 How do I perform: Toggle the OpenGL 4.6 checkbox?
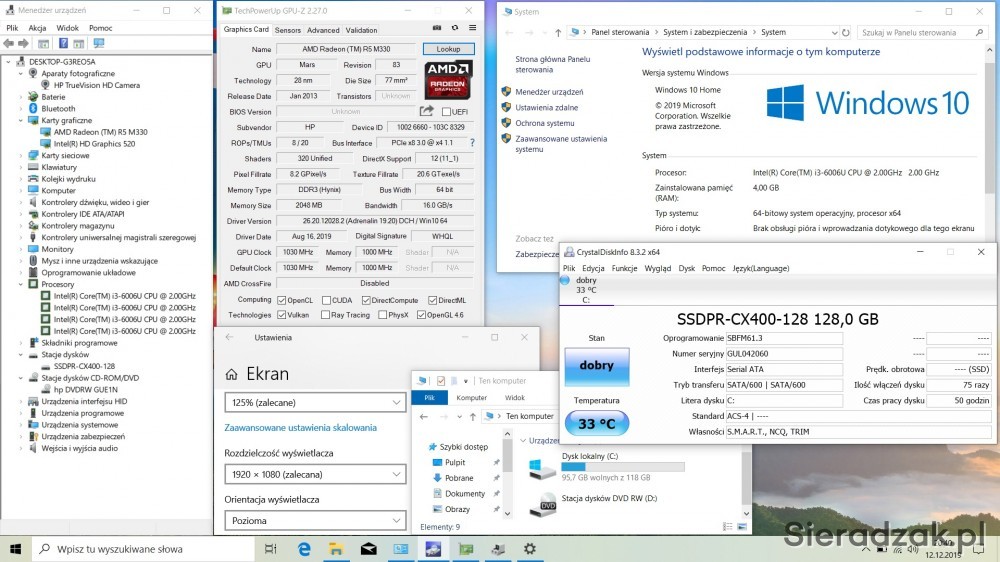[421, 315]
